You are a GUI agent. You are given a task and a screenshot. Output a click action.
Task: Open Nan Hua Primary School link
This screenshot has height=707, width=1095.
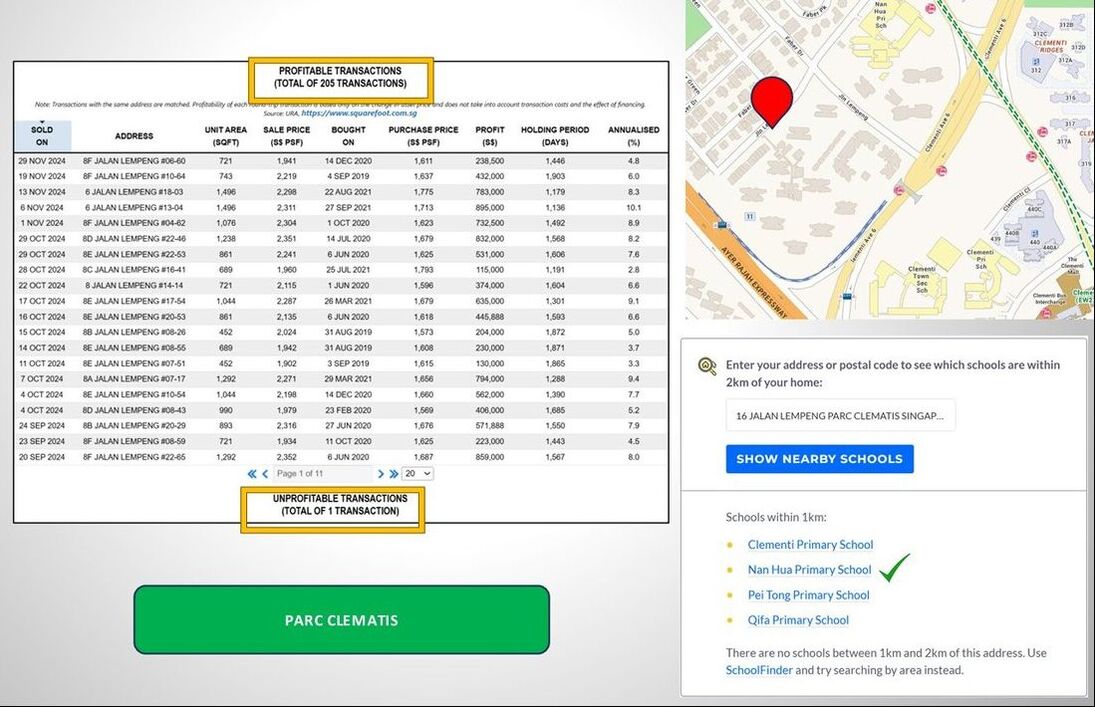coord(809,569)
